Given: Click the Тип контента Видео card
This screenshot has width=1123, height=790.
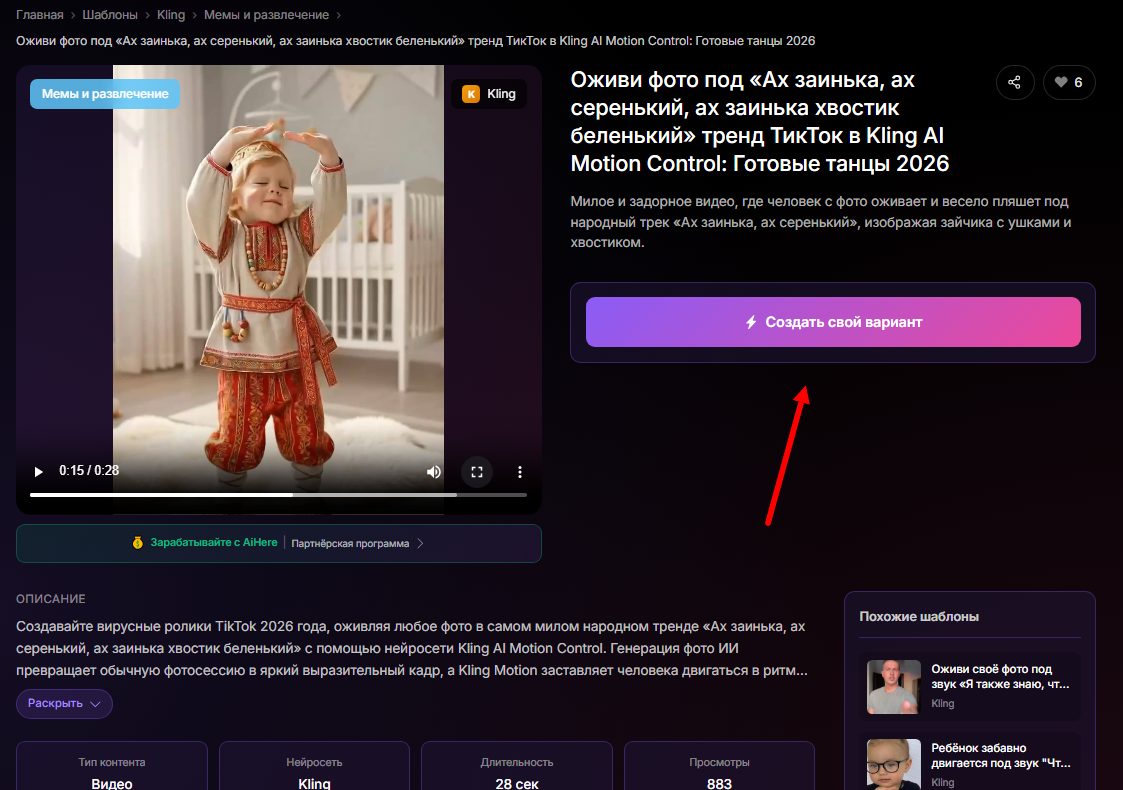Looking at the screenshot, I should pyautogui.click(x=112, y=766).
